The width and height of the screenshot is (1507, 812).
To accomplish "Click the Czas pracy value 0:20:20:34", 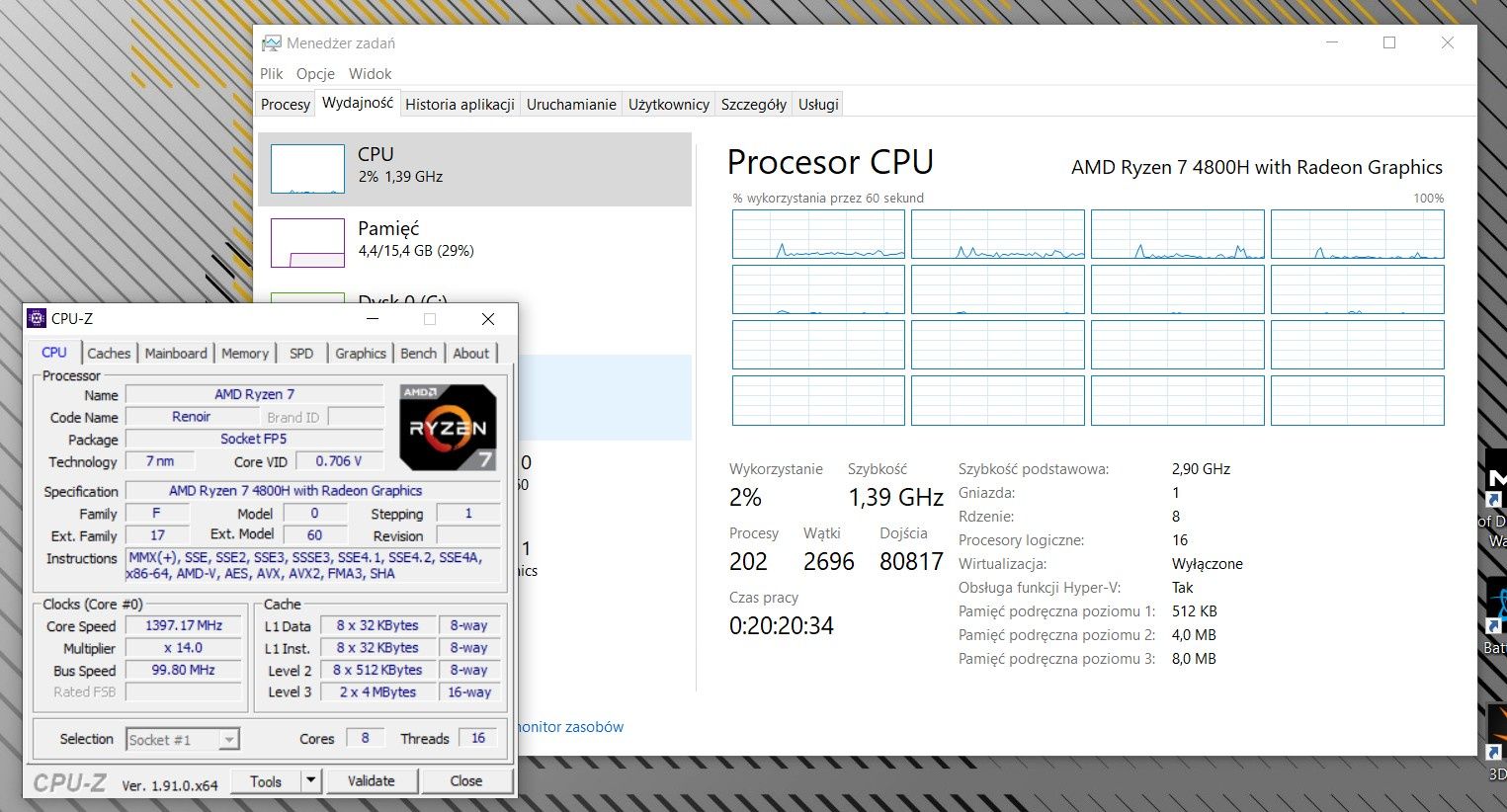I will [782, 626].
